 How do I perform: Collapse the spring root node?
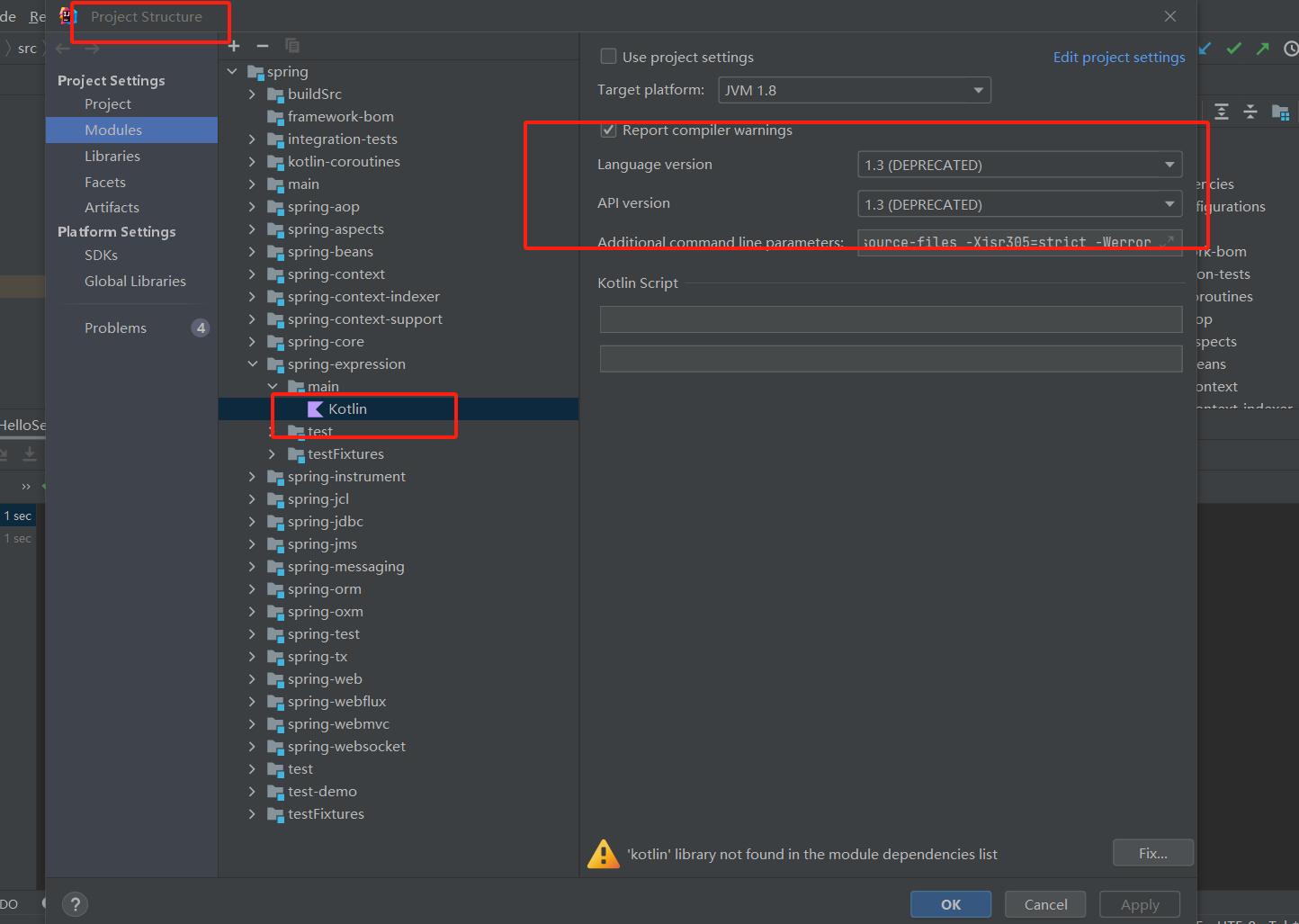tap(232, 72)
